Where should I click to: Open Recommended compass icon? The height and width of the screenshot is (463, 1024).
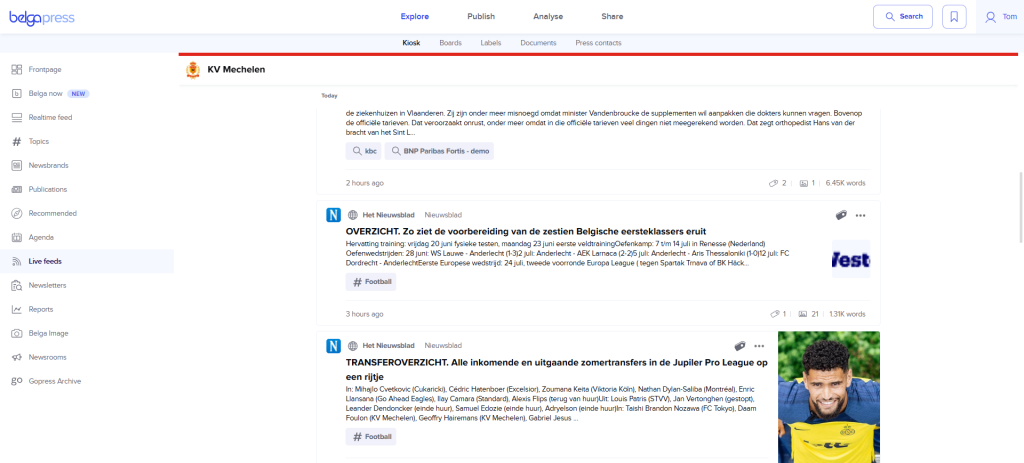point(17,214)
